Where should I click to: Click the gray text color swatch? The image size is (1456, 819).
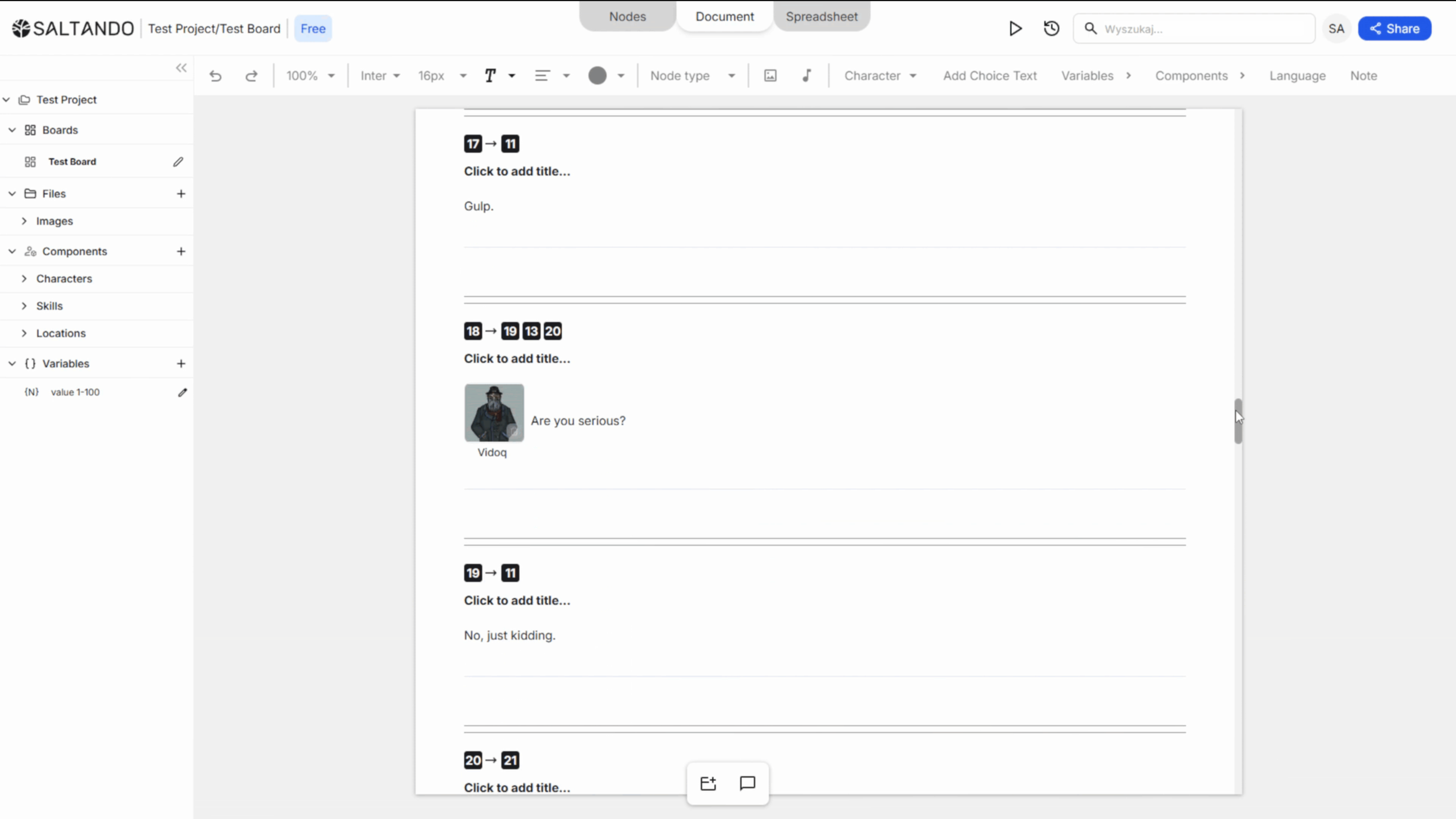pyautogui.click(x=598, y=76)
